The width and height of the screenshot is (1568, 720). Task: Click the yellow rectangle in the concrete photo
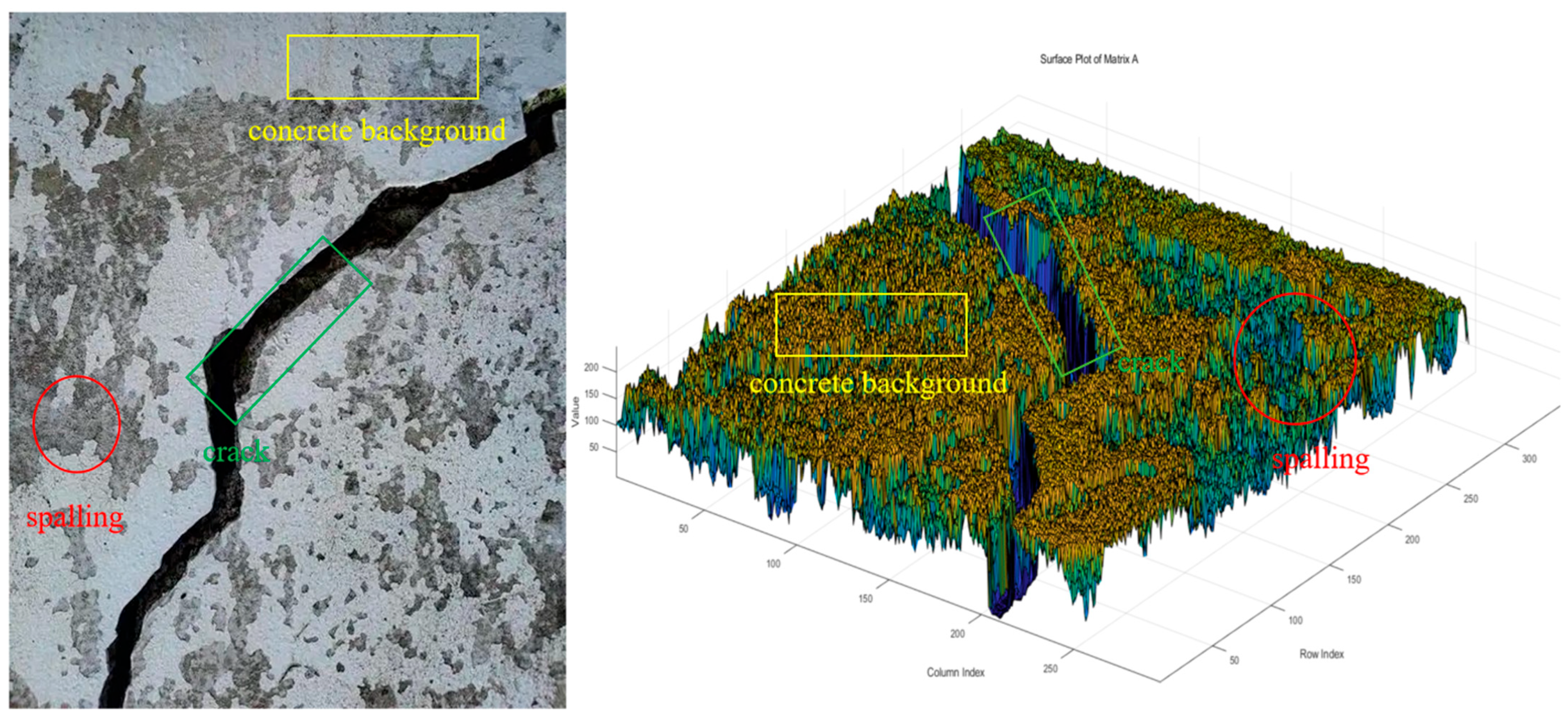coord(382,67)
